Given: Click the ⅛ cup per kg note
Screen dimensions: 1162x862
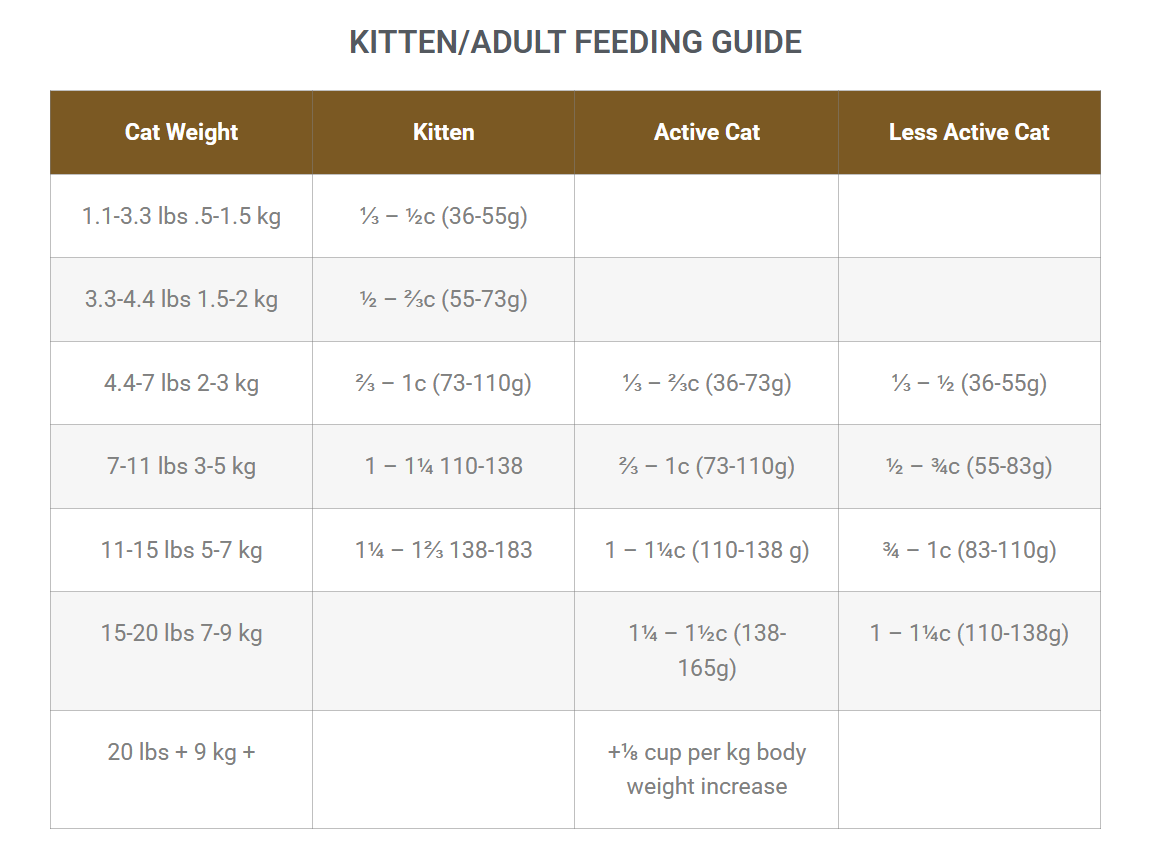Looking at the screenshot, I should coord(706,769).
